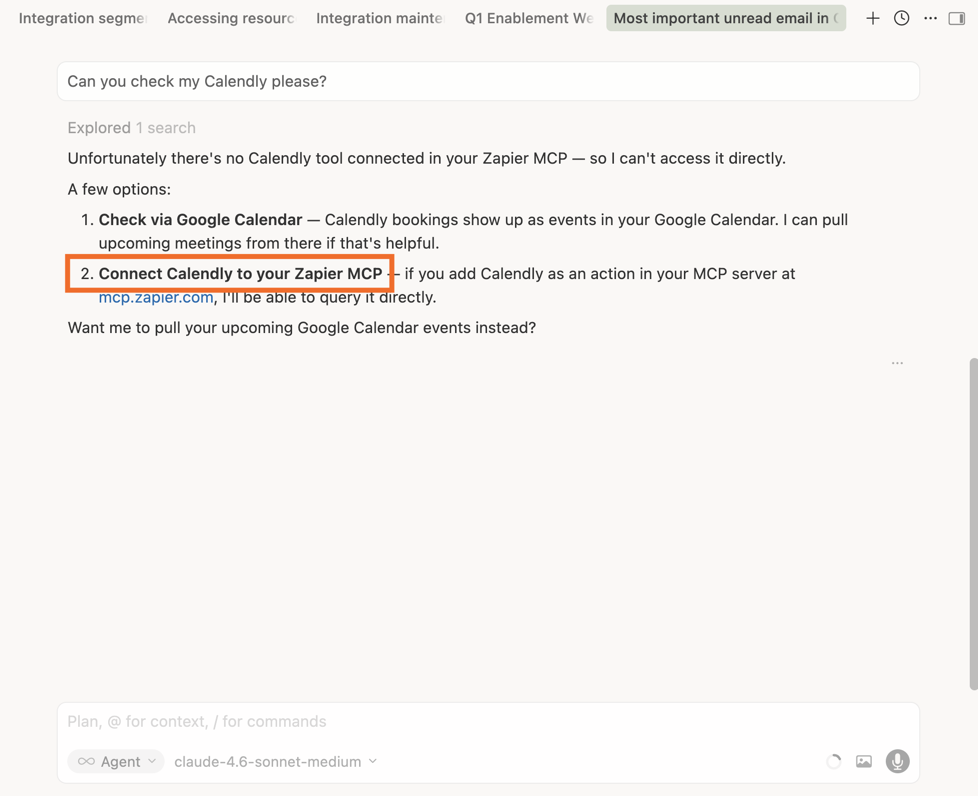Open the mcp.zapier.com link
The height and width of the screenshot is (796, 978).
click(156, 297)
